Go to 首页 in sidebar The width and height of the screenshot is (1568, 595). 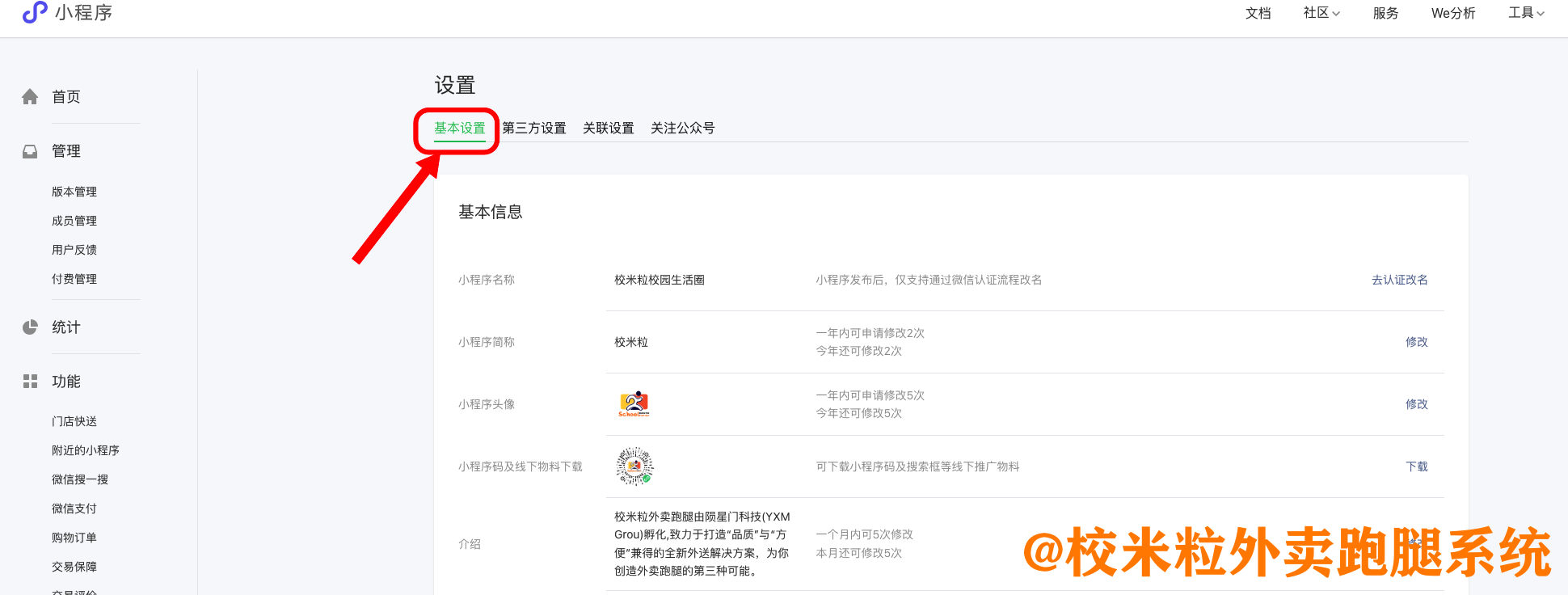point(66,97)
